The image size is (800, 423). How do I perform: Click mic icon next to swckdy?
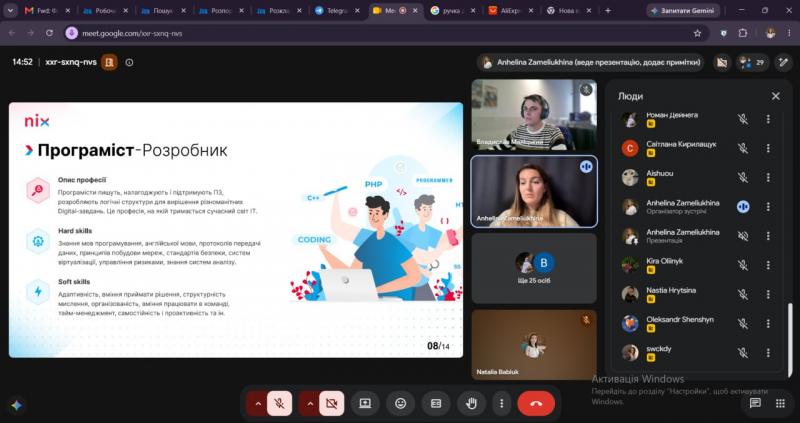click(743, 353)
